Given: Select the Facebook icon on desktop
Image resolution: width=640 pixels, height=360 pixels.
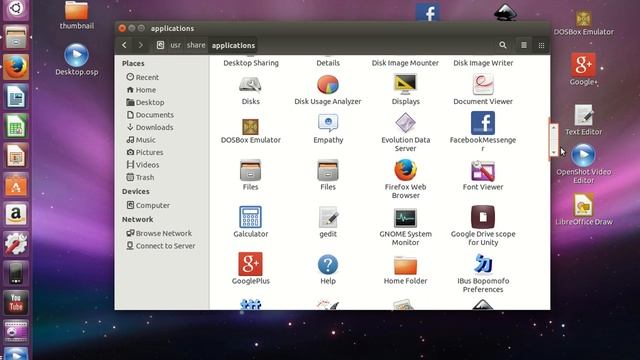Looking at the screenshot, I should [428, 12].
